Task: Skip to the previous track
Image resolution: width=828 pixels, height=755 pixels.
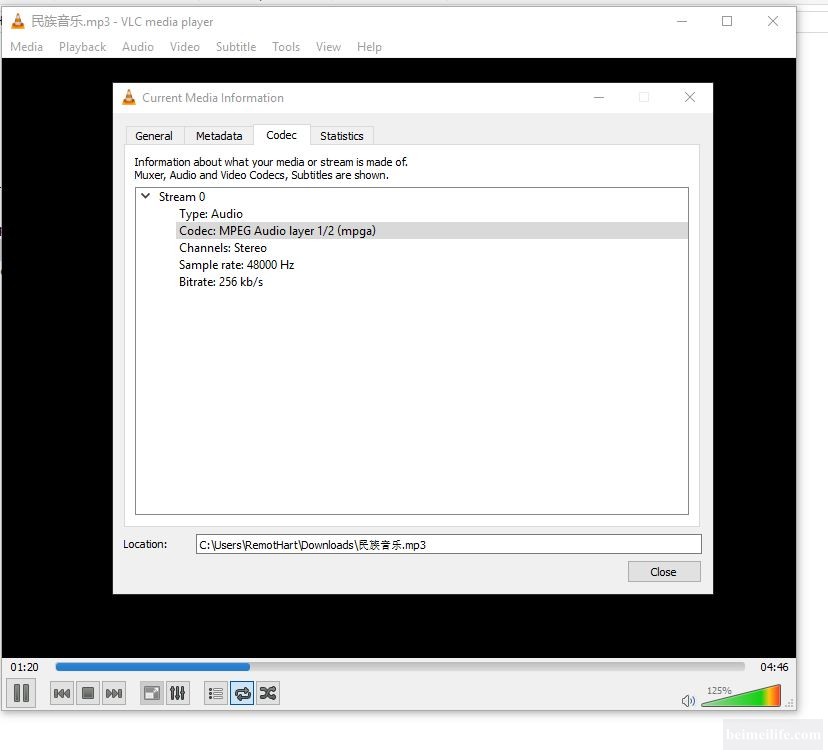Action: [62, 693]
